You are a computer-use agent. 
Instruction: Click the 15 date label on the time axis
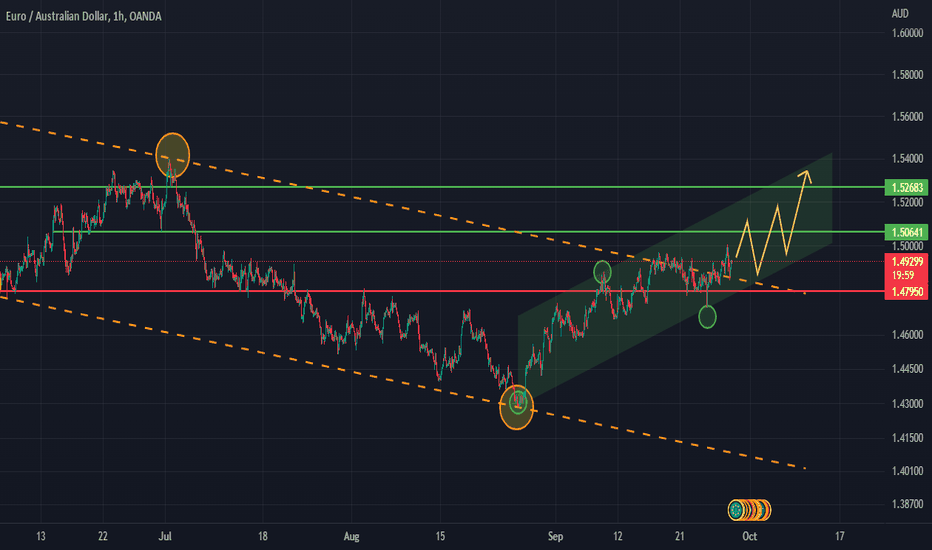click(x=440, y=536)
